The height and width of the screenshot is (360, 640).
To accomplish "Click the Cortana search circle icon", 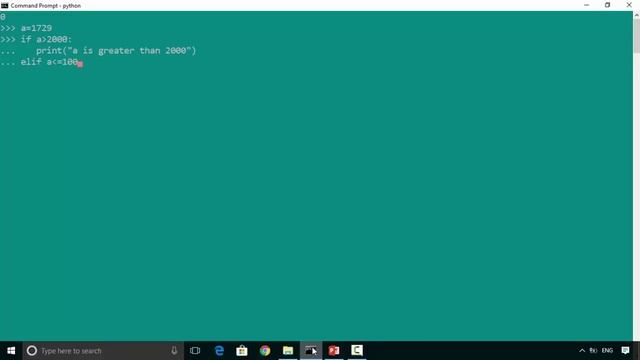I will pos(32,351).
